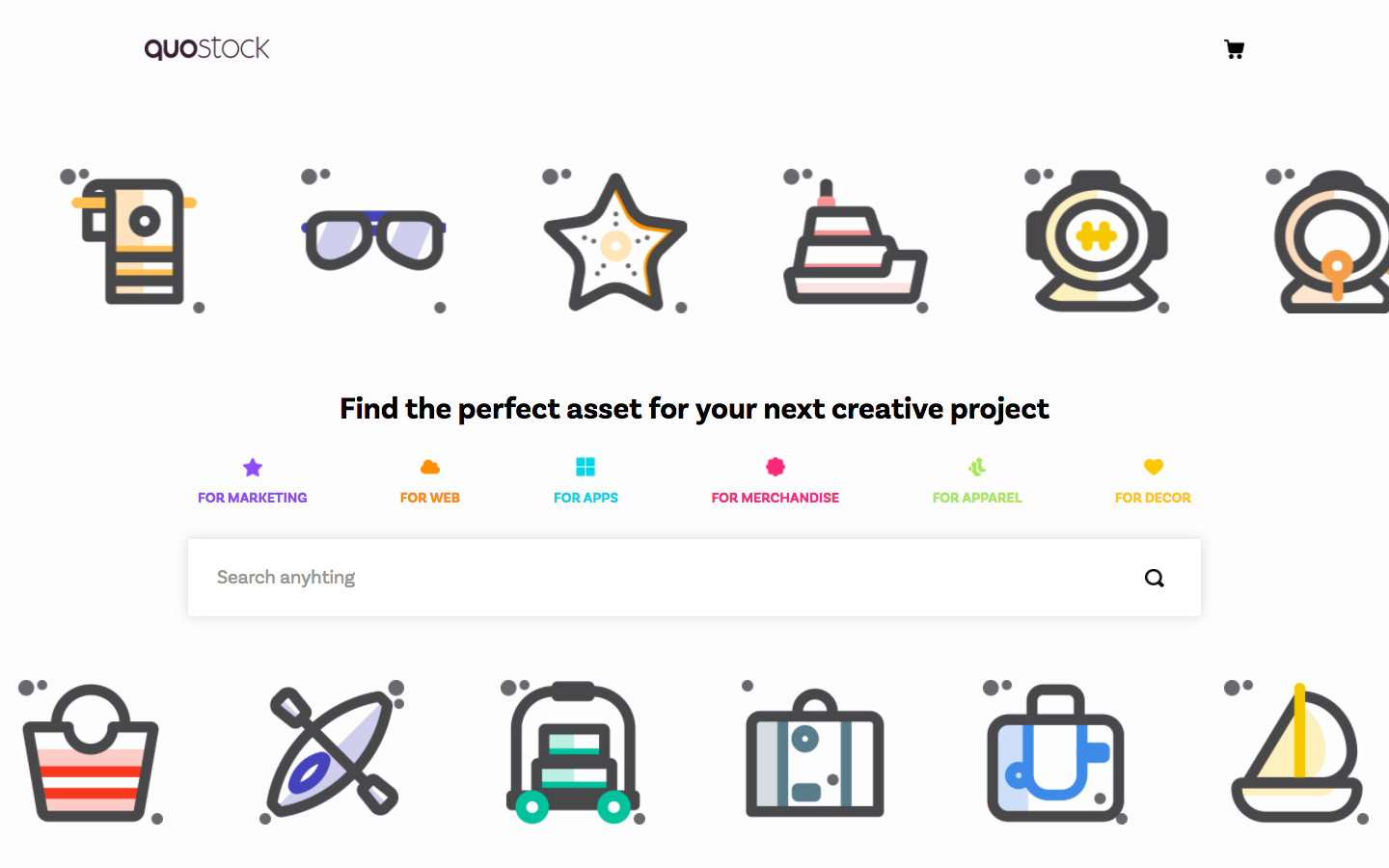Choose the cruise ship icon asset
This screenshot has width=1389, height=868.
click(x=857, y=240)
